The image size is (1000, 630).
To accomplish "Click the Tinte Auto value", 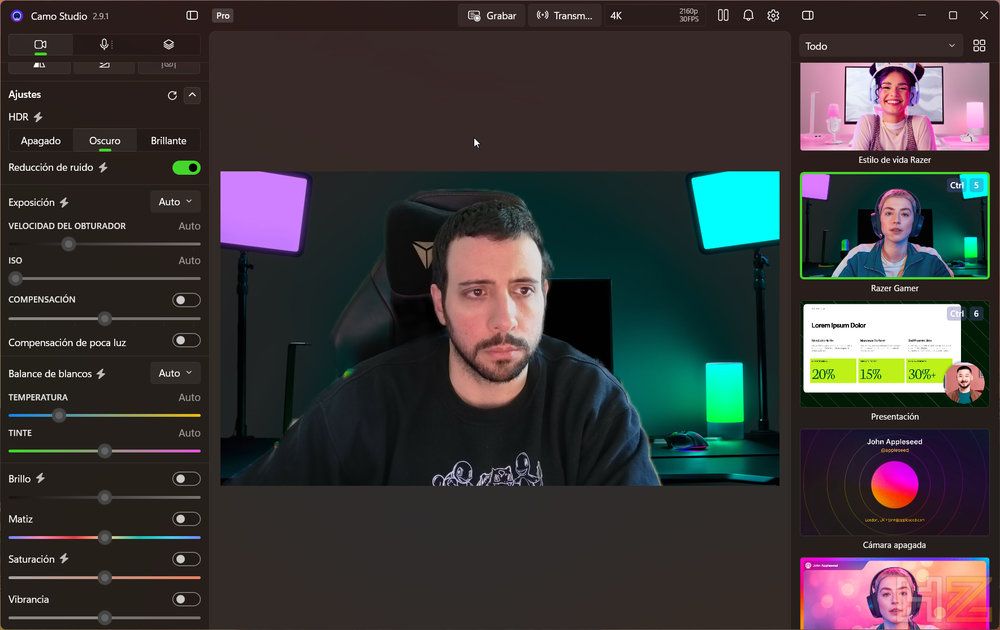I will [x=189, y=433].
